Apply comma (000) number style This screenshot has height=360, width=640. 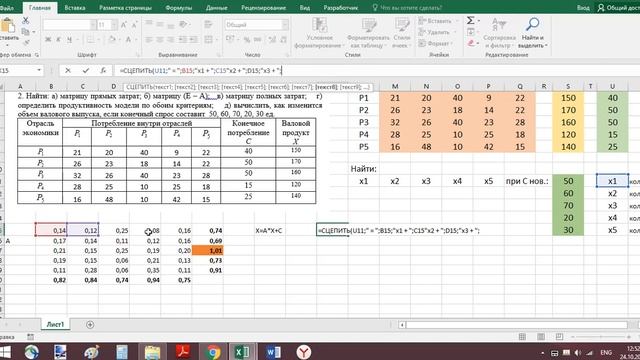click(x=258, y=39)
